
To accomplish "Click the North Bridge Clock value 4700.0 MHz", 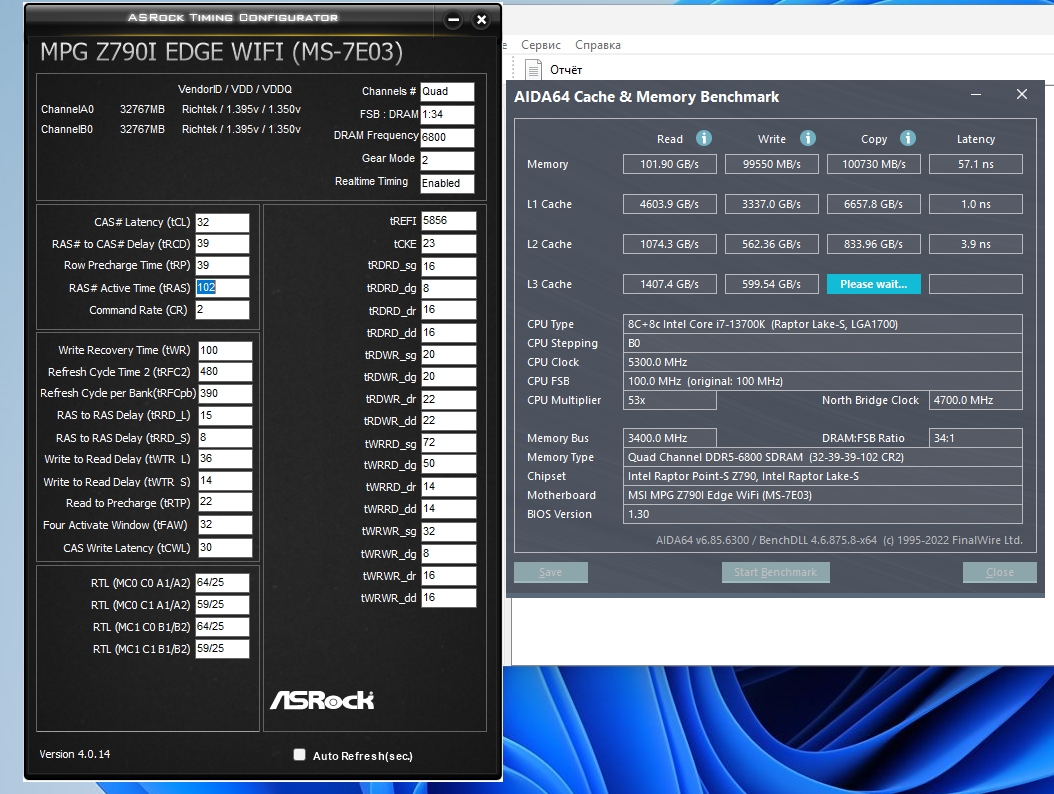I will 976,400.
